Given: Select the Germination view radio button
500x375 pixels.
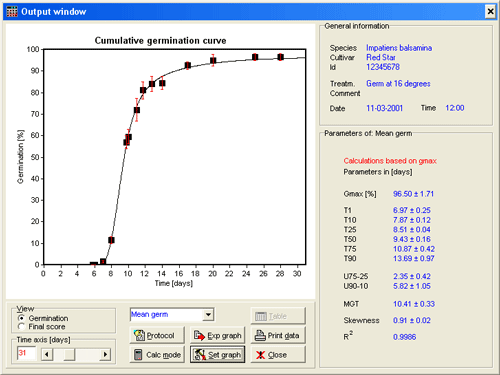Looking at the screenshot, I should [21, 318].
